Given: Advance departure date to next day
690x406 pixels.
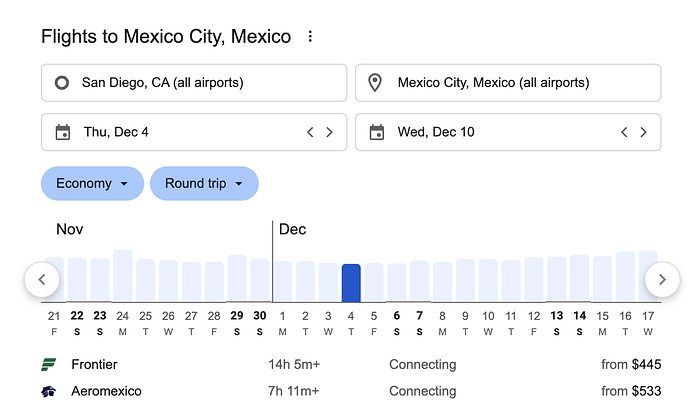Looking at the screenshot, I should [329, 132].
